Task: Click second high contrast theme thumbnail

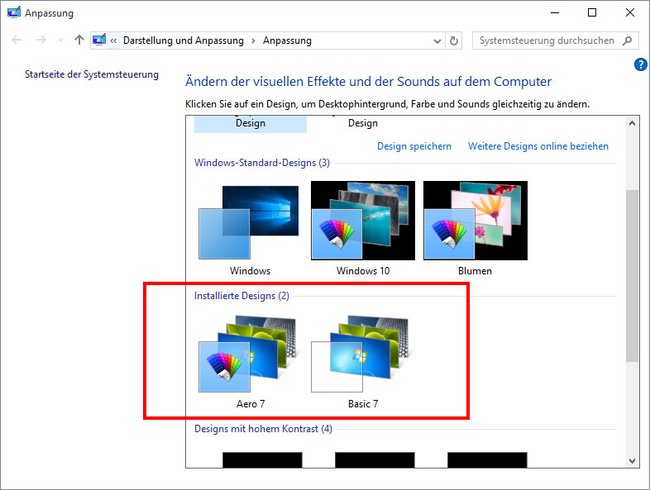Action: (x=375, y=460)
